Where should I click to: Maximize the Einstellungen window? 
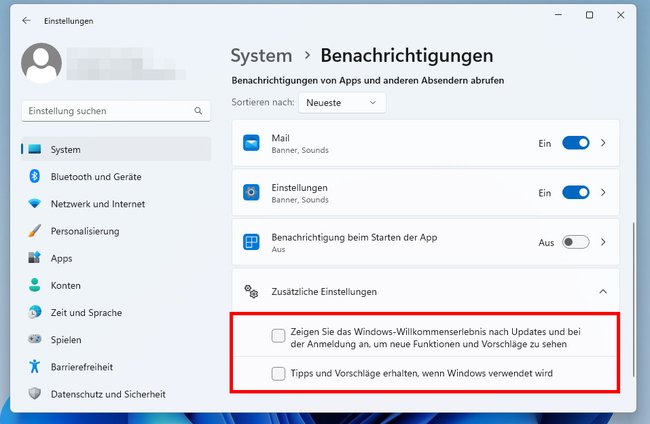589,15
